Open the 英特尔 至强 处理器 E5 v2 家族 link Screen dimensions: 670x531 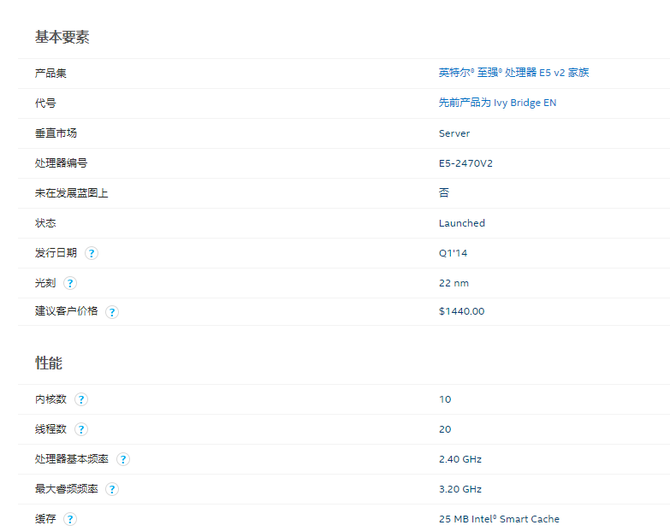513,73
